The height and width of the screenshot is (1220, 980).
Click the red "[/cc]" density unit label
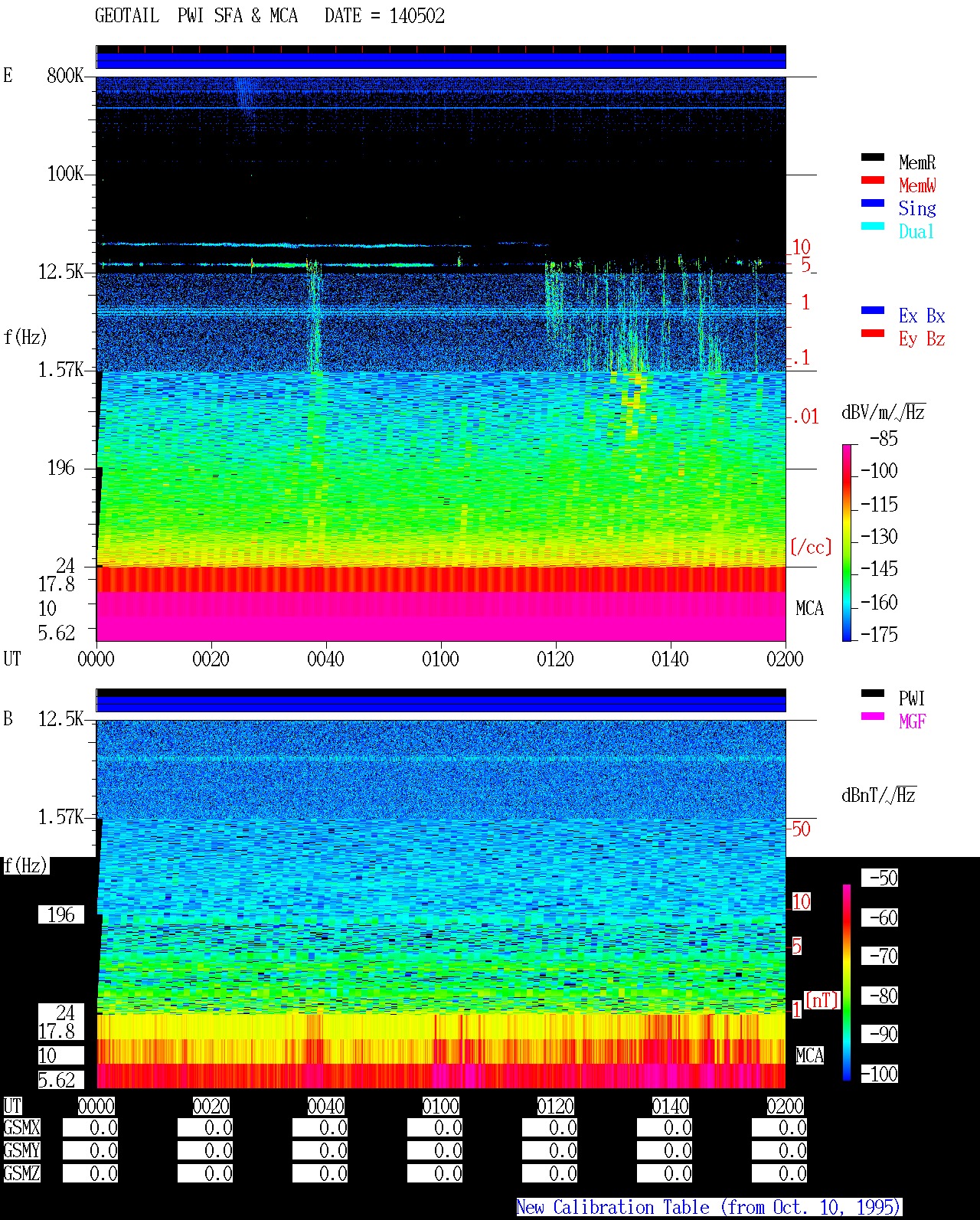pos(811,547)
